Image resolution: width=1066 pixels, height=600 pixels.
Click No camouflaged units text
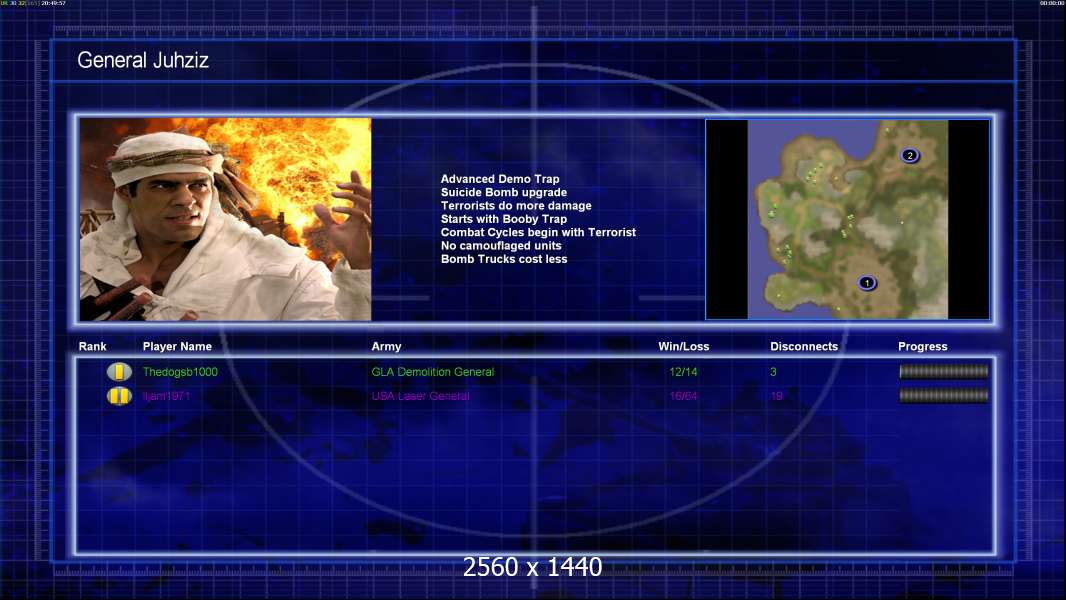[501, 245]
